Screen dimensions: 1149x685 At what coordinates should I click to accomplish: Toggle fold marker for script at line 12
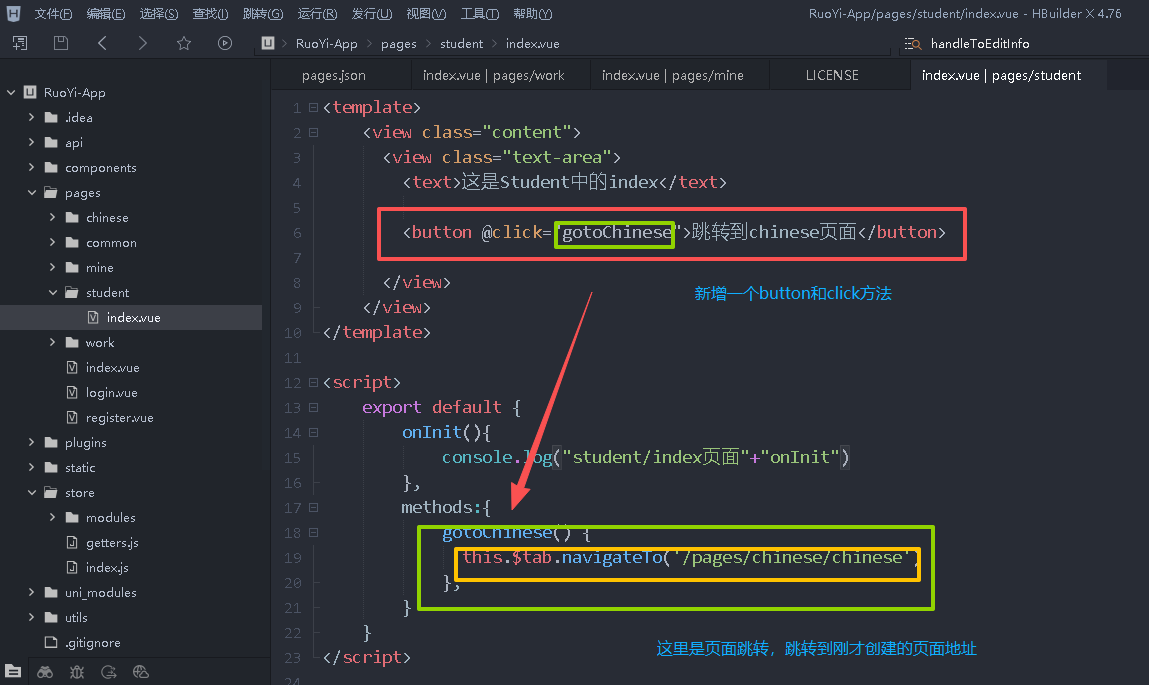tap(313, 383)
